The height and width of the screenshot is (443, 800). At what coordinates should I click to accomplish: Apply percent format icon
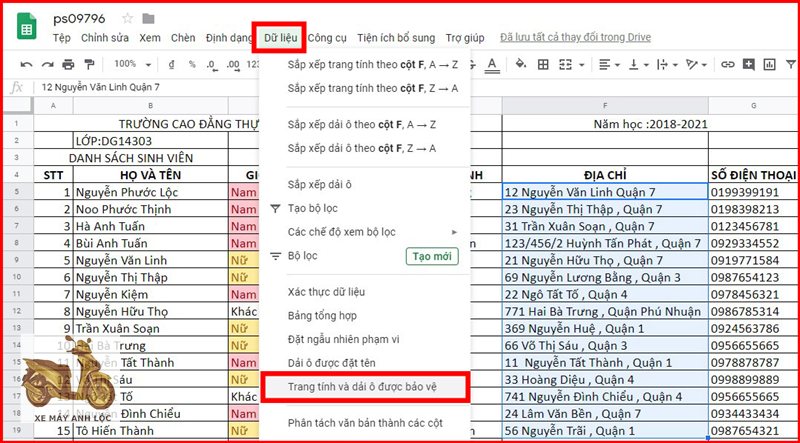coord(192,64)
